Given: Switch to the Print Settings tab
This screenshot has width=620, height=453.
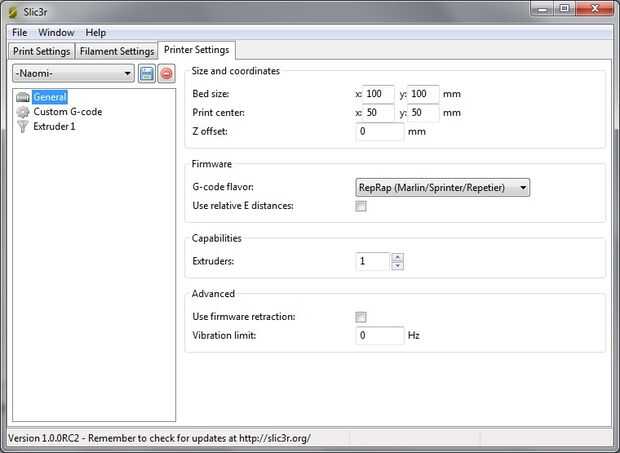Looking at the screenshot, I should 42,51.
